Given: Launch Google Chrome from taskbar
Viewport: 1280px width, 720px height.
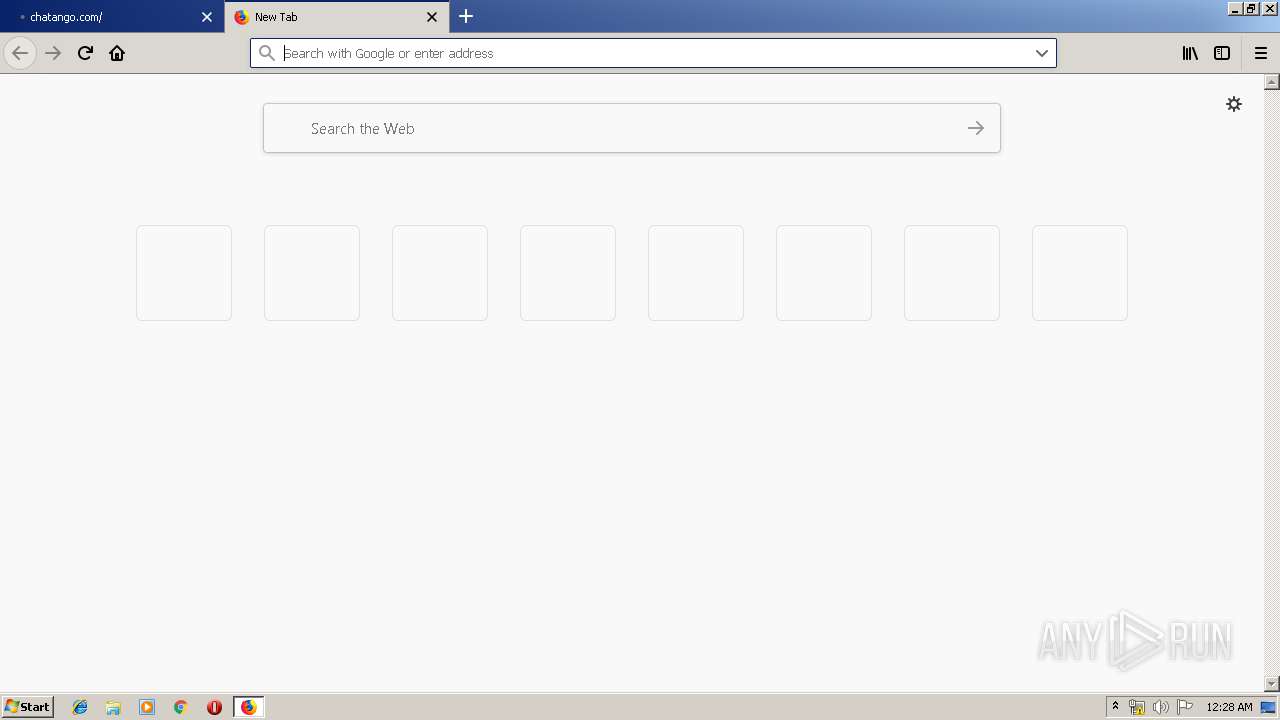Looking at the screenshot, I should click(x=181, y=707).
